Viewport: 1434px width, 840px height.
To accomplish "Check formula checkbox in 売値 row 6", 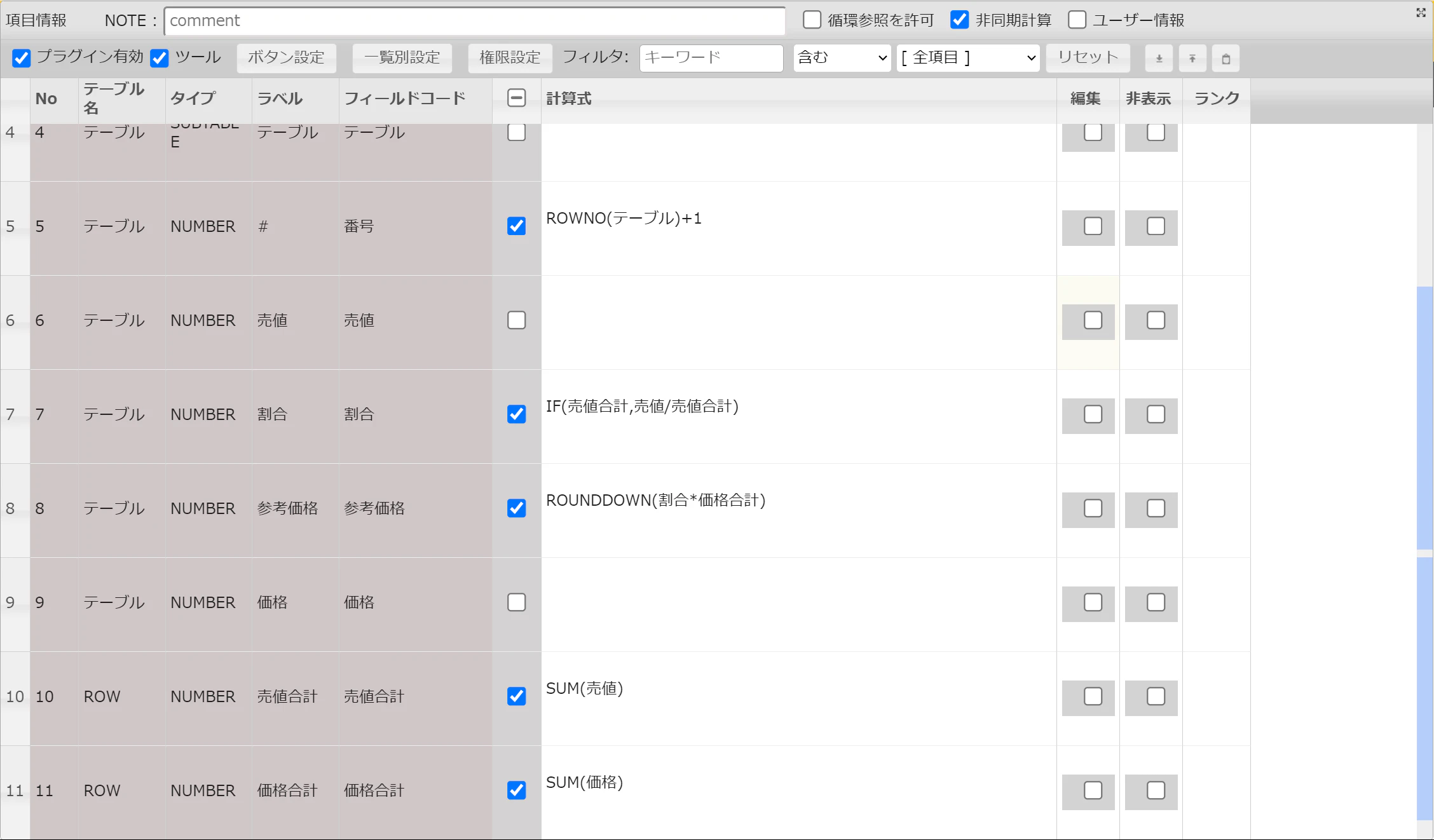I will [x=517, y=320].
